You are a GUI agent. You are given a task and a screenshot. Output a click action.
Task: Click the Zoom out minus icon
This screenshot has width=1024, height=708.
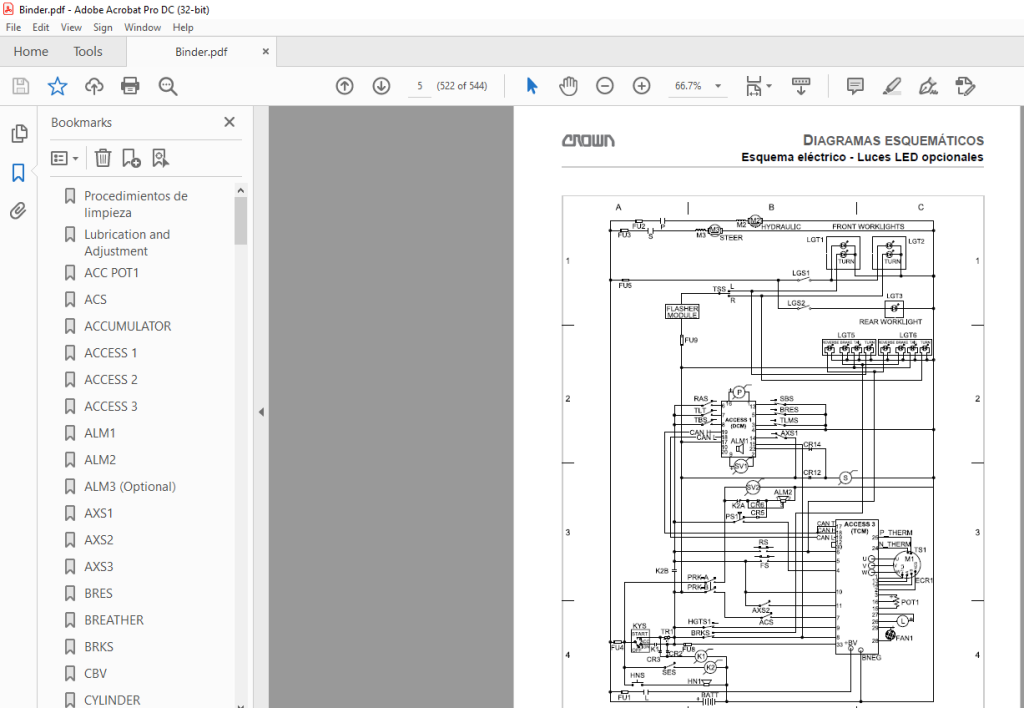click(x=605, y=86)
